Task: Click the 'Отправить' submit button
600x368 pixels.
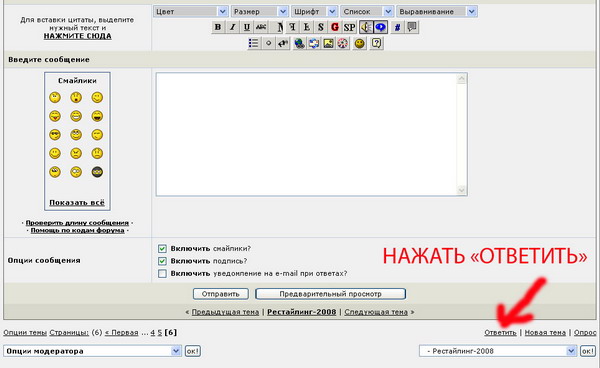Action: click(220, 294)
